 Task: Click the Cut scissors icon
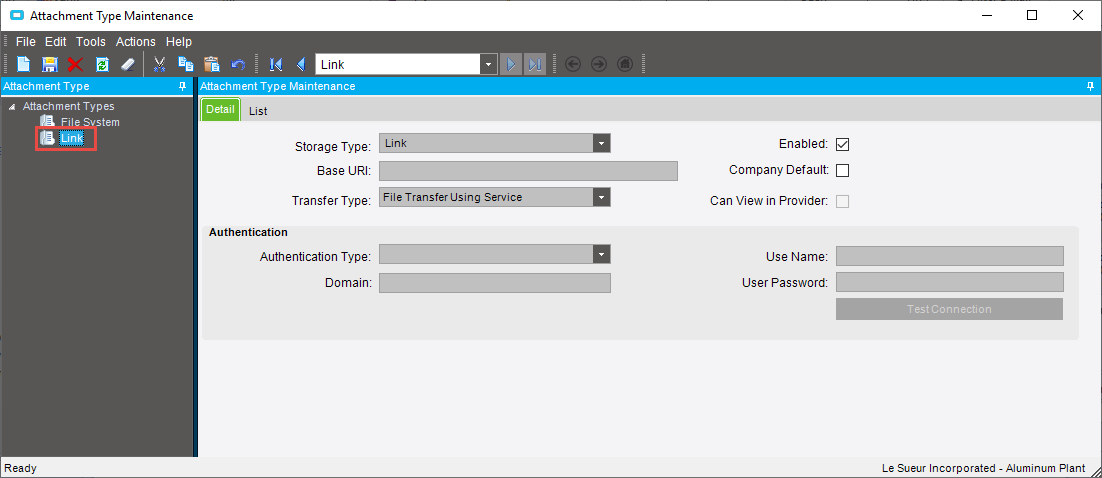coord(160,65)
